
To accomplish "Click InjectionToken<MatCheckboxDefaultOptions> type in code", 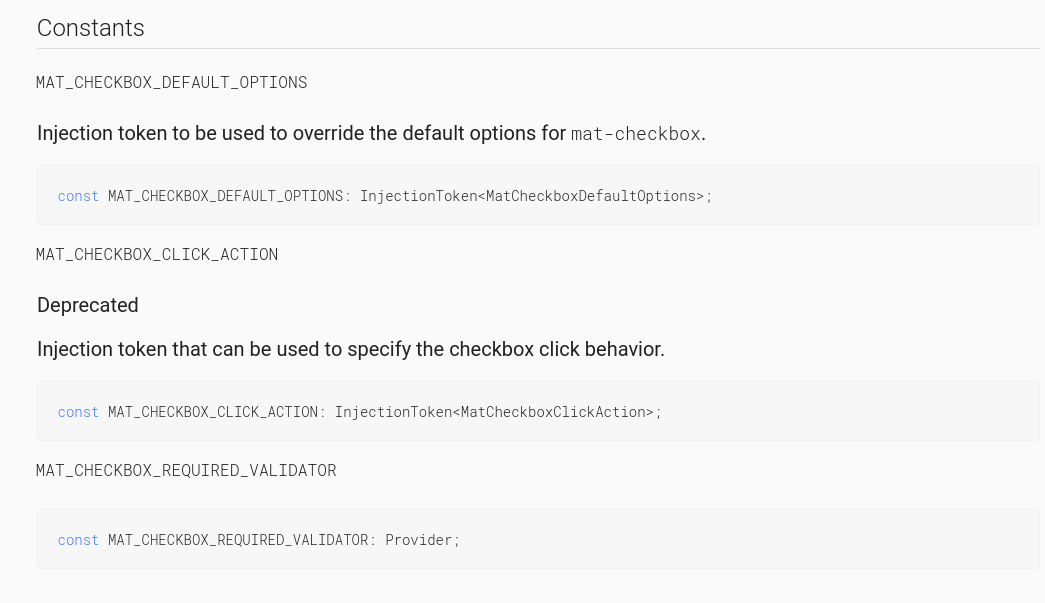I will [532, 196].
